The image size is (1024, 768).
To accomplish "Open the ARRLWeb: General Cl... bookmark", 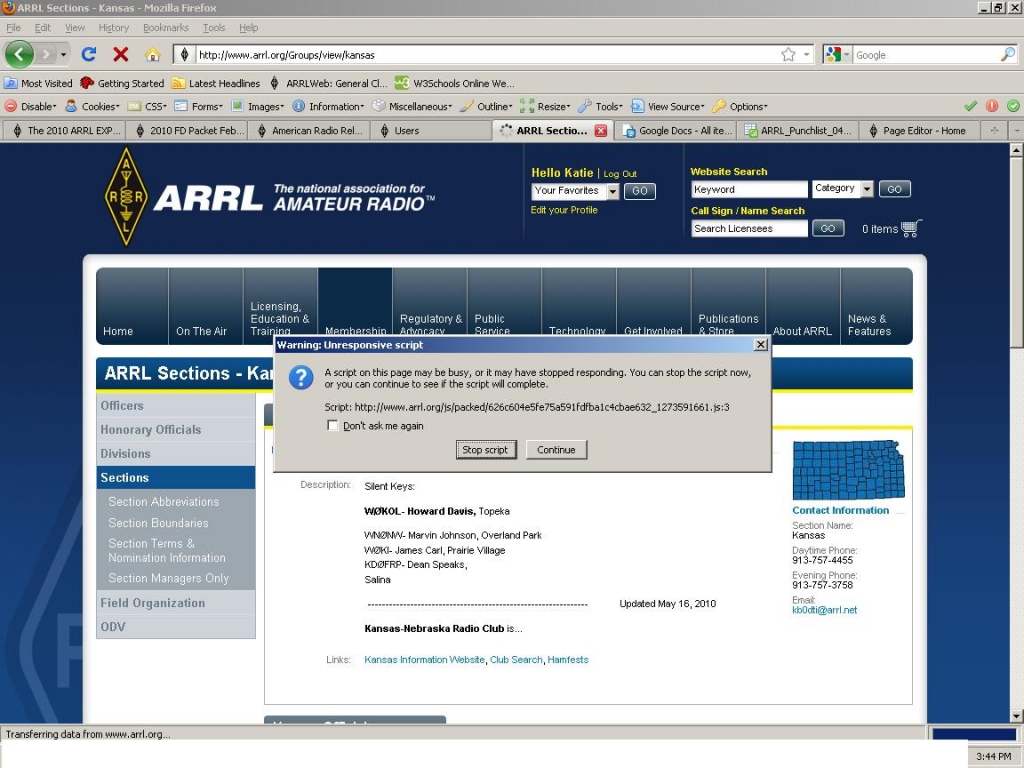I will [x=328, y=83].
